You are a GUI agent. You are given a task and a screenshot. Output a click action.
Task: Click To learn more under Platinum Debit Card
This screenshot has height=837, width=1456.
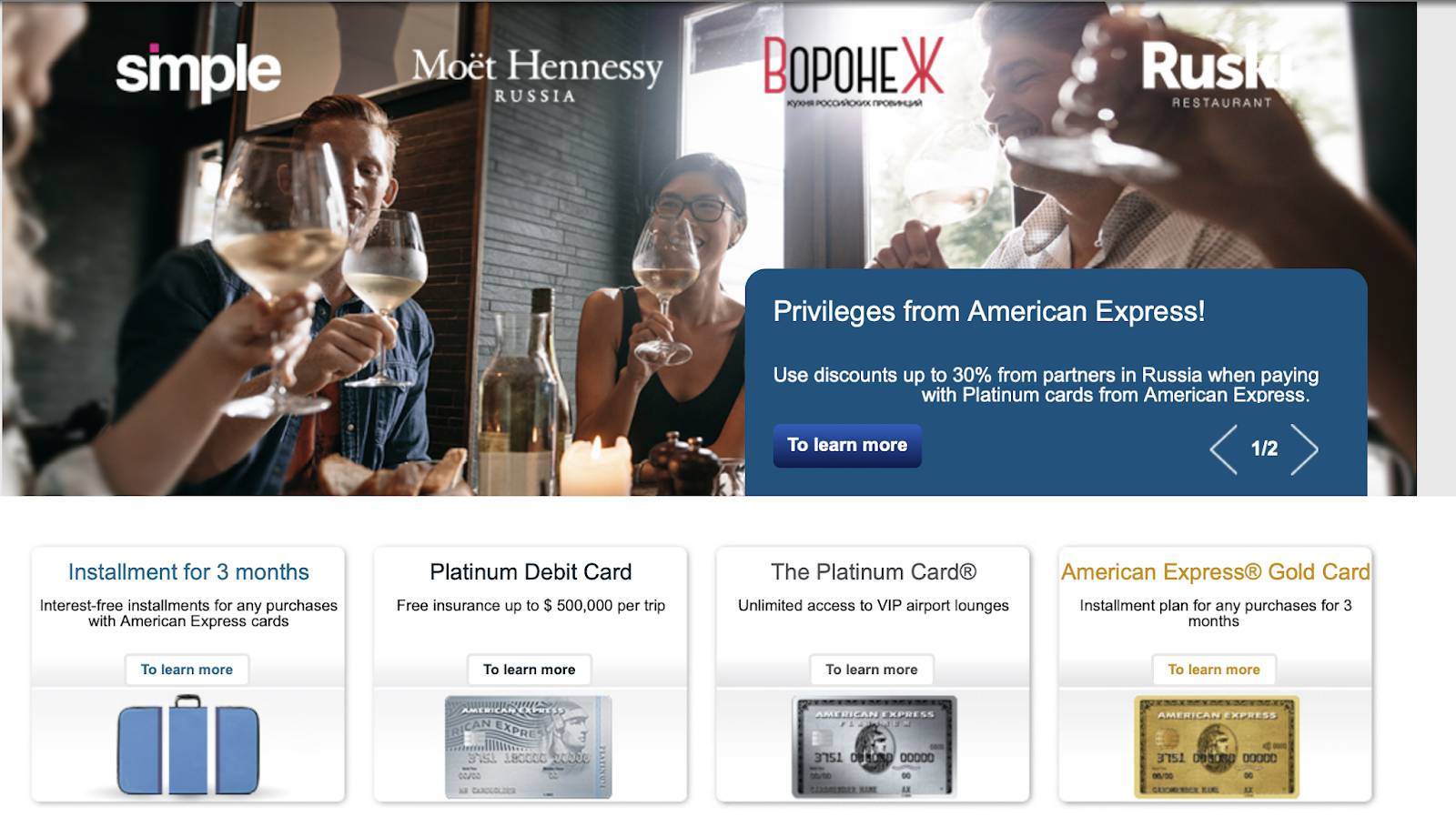click(x=530, y=670)
